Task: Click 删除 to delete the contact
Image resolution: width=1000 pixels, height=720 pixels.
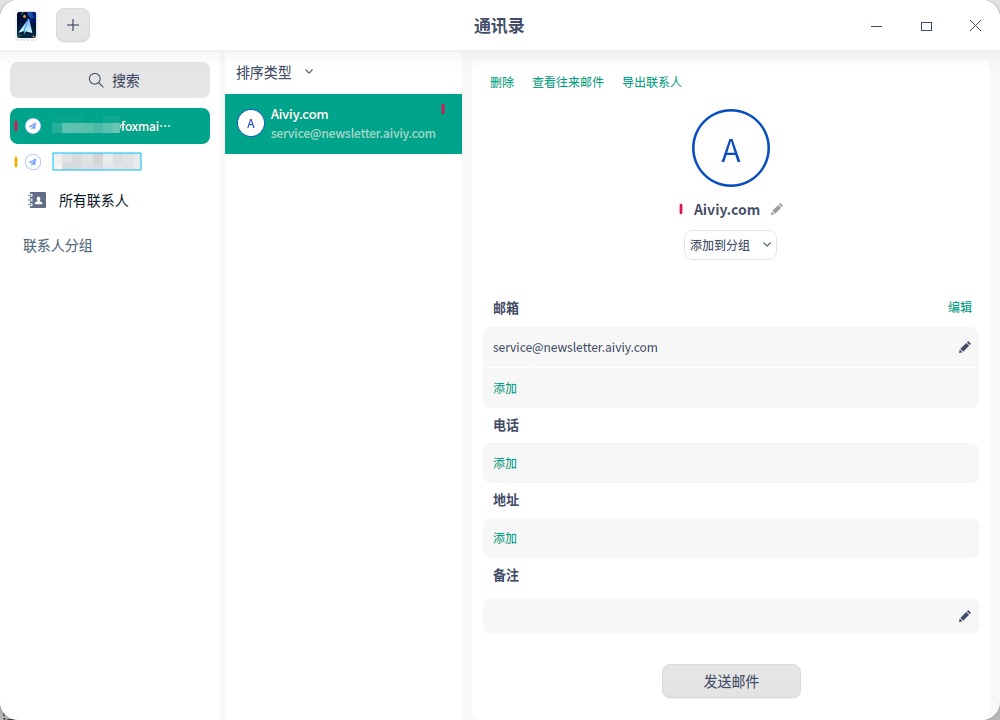Action: (502, 83)
